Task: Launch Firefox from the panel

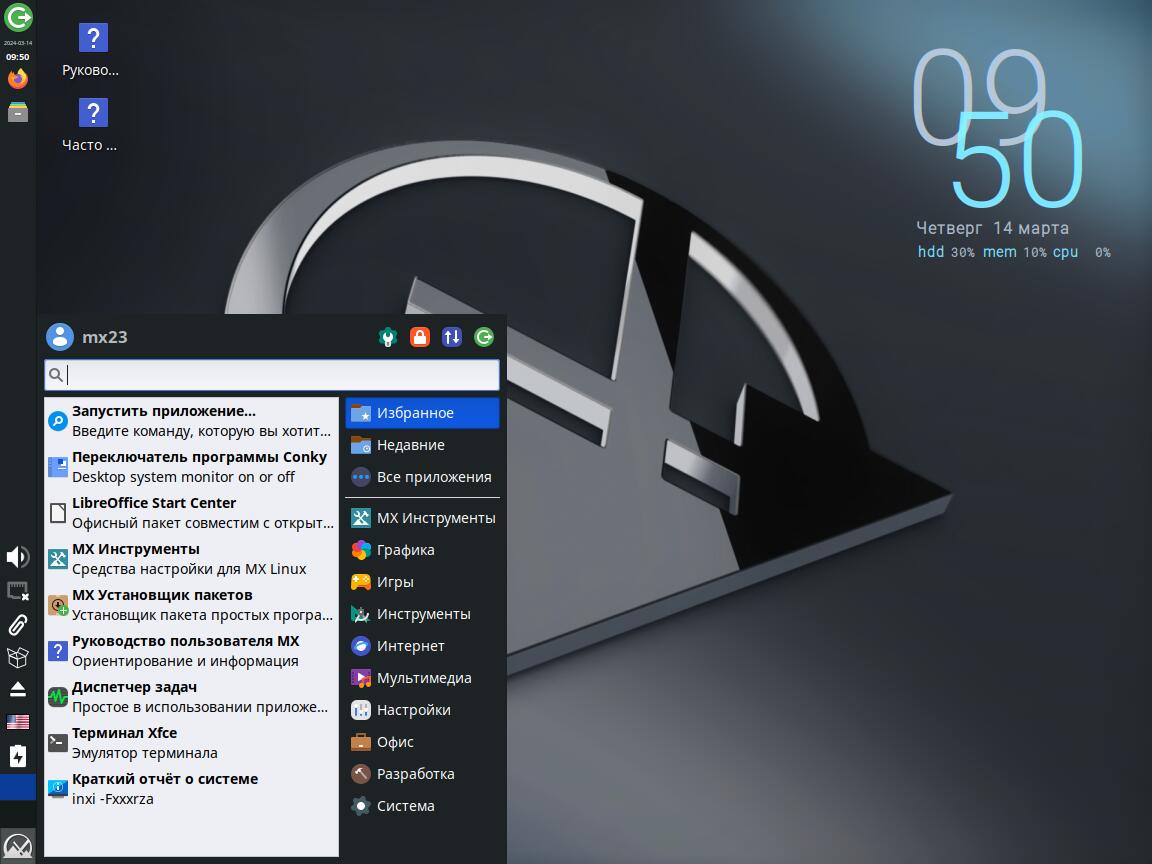Action: point(18,79)
